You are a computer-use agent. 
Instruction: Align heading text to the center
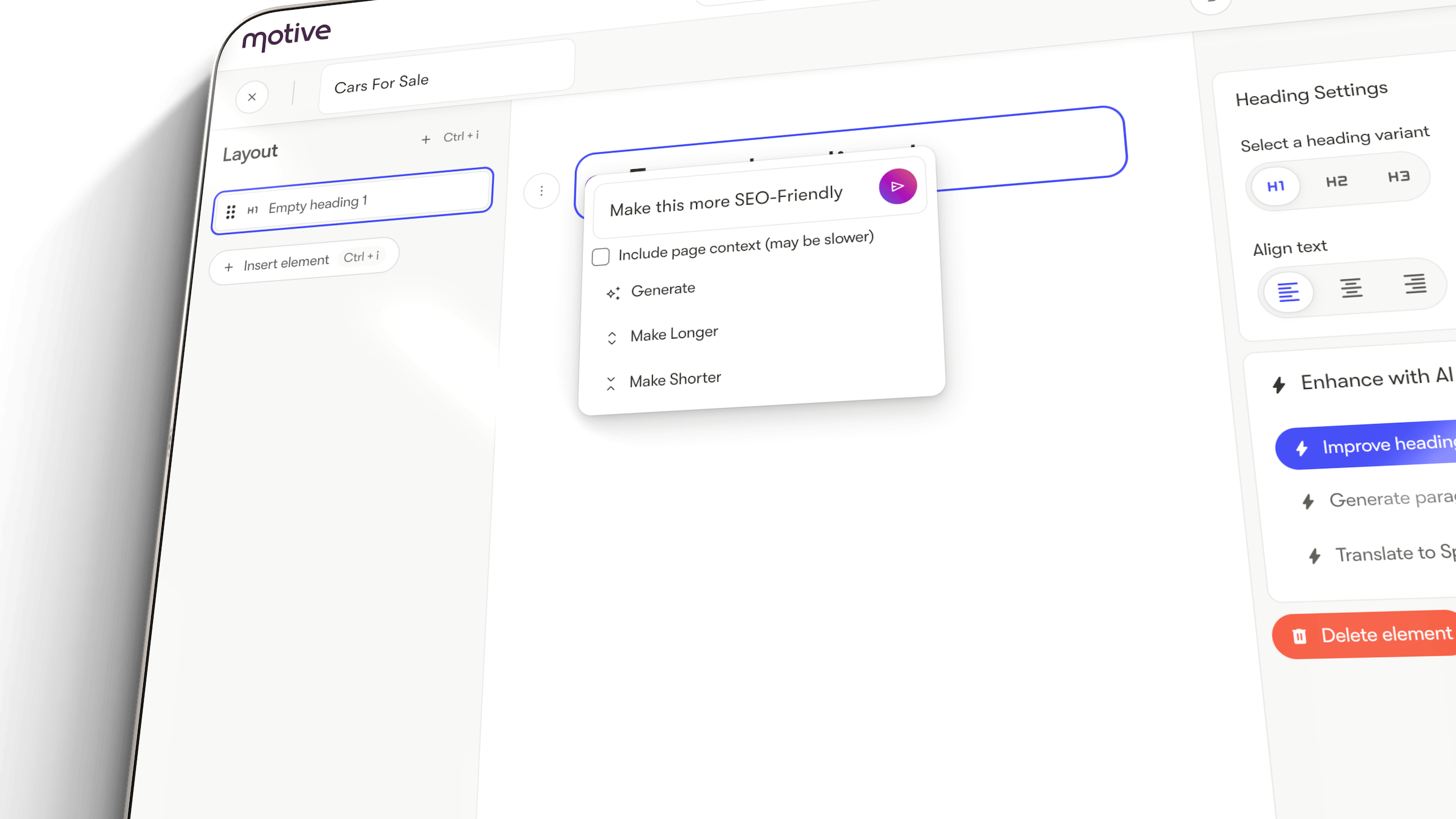click(1351, 287)
